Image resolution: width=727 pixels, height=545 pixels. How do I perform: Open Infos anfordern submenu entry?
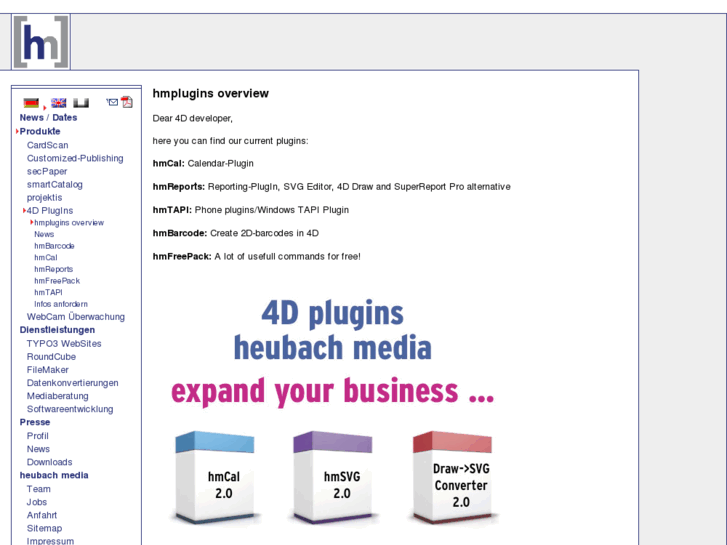[x=61, y=304]
